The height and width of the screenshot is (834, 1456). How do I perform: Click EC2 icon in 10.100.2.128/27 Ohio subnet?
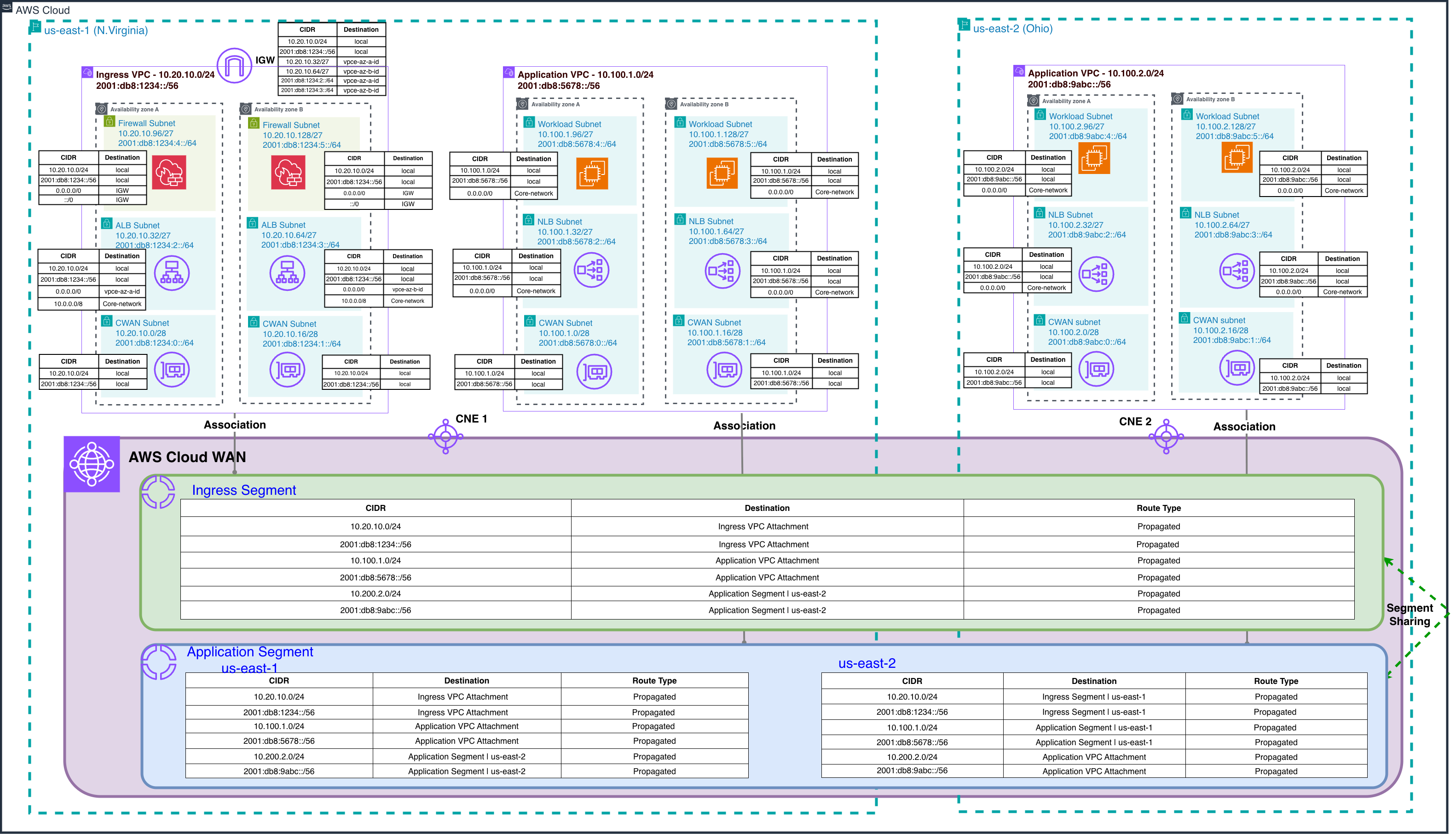pyautogui.click(x=1236, y=156)
